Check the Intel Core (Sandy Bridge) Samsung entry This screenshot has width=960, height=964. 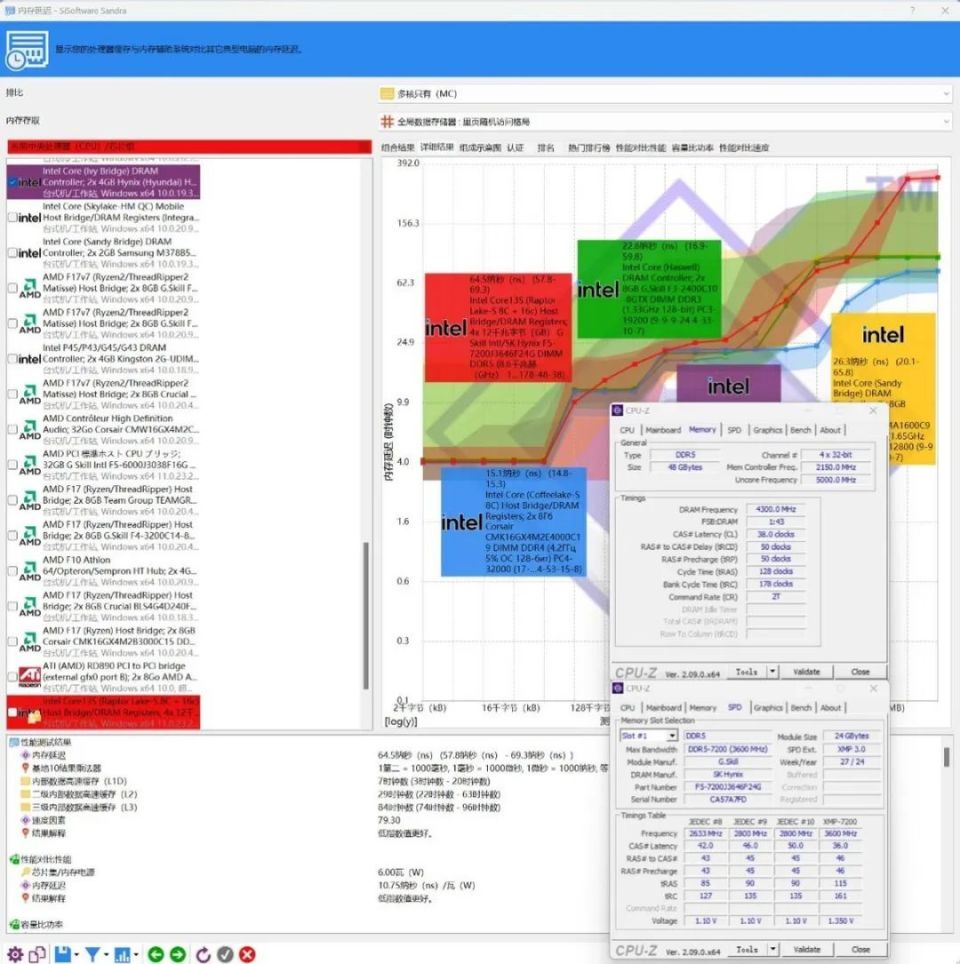12,253
